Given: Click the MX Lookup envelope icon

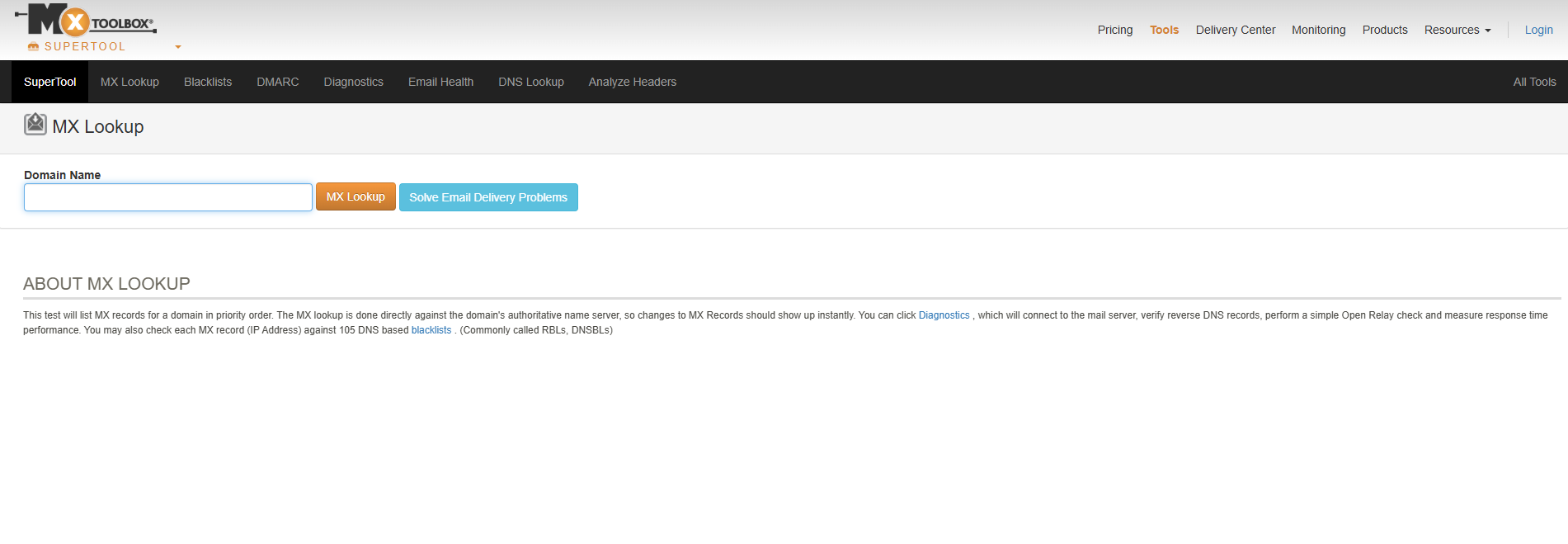Looking at the screenshot, I should (x=35, y=124).
